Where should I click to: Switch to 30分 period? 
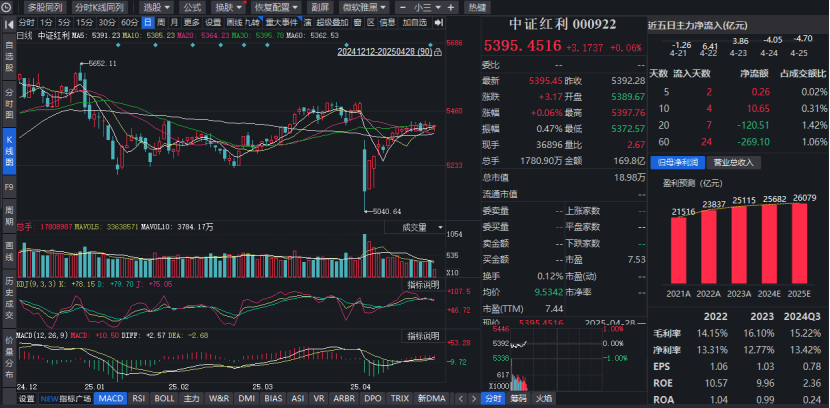[107, 23]
